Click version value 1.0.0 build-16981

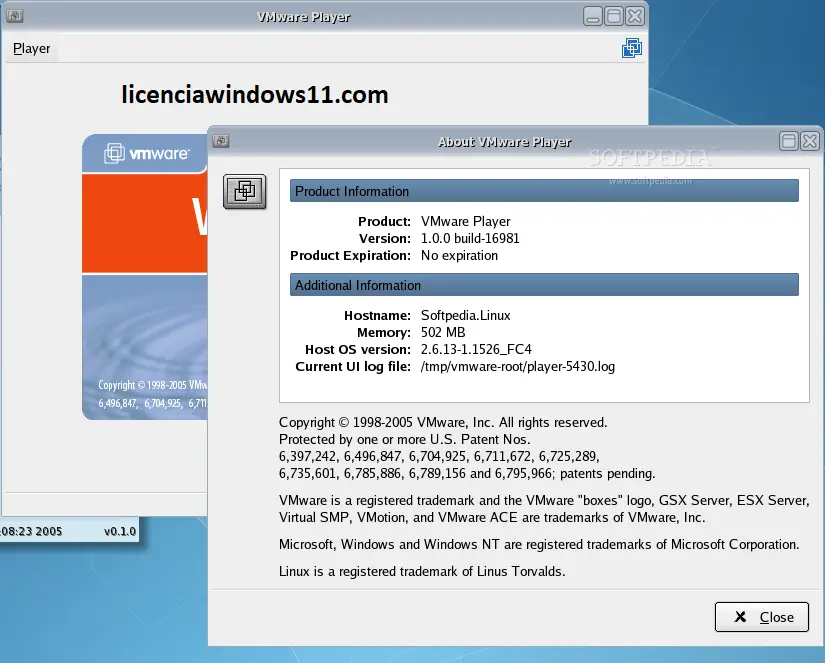(470, 238)
